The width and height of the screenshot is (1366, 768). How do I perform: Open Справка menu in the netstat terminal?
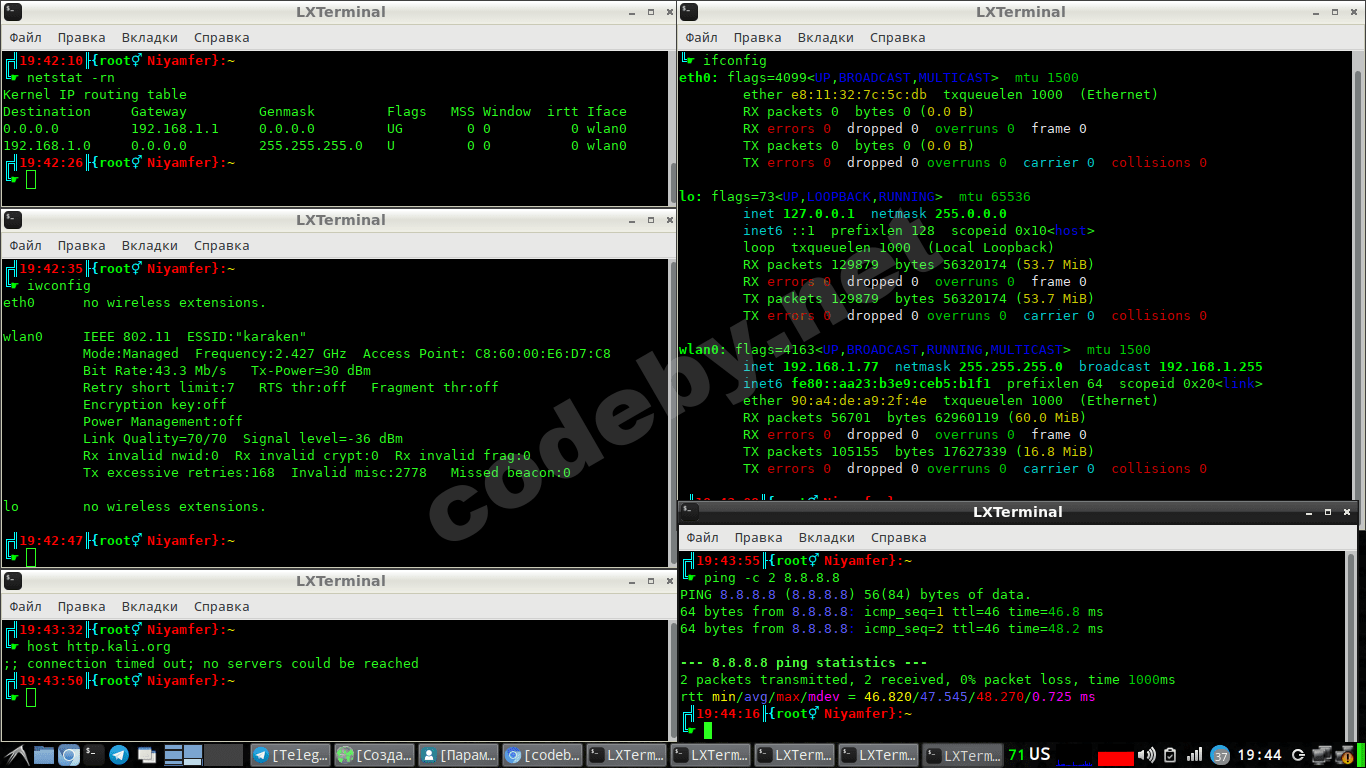(x=221, y=38)
